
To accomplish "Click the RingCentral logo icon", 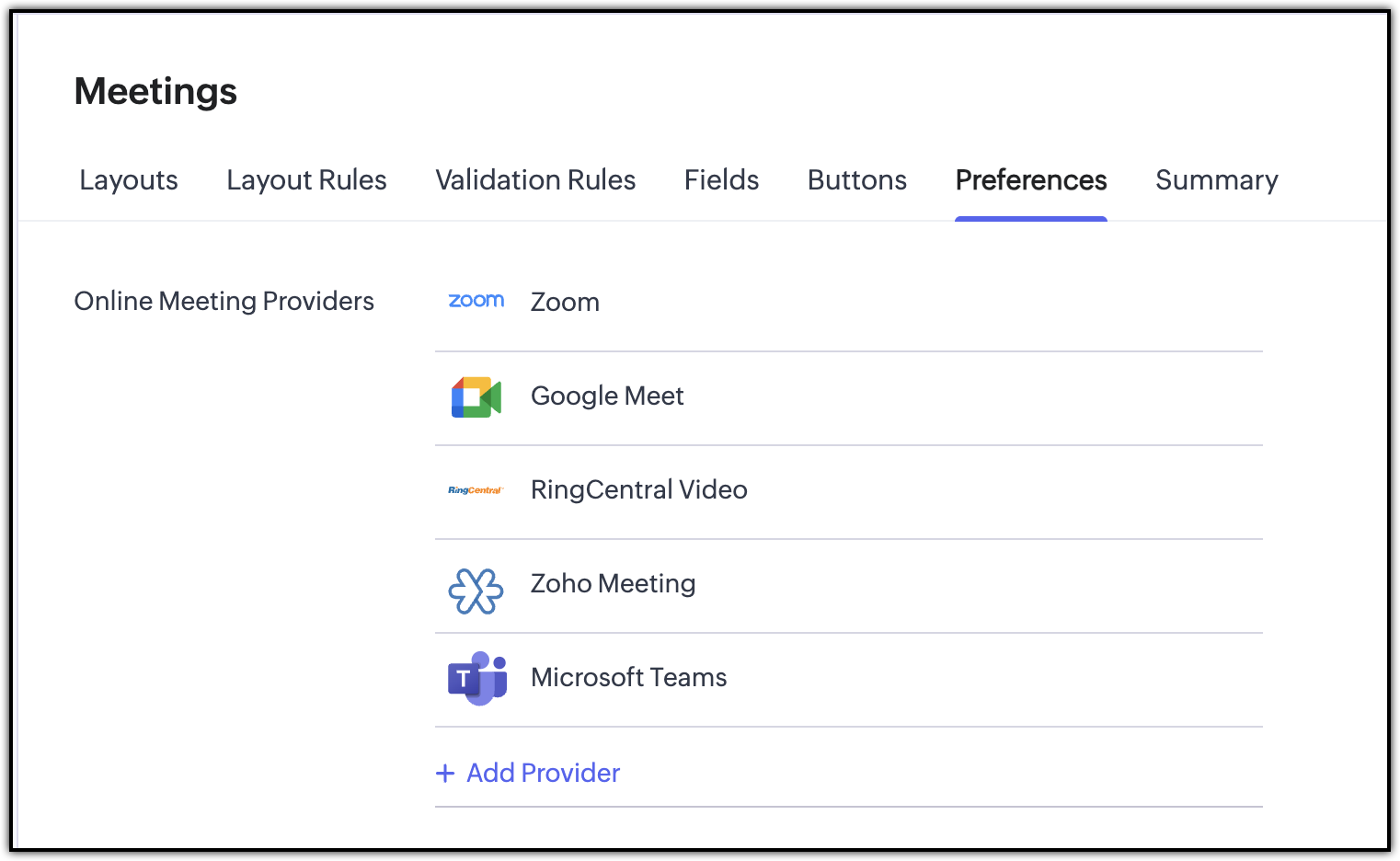I will pos(476,490).
